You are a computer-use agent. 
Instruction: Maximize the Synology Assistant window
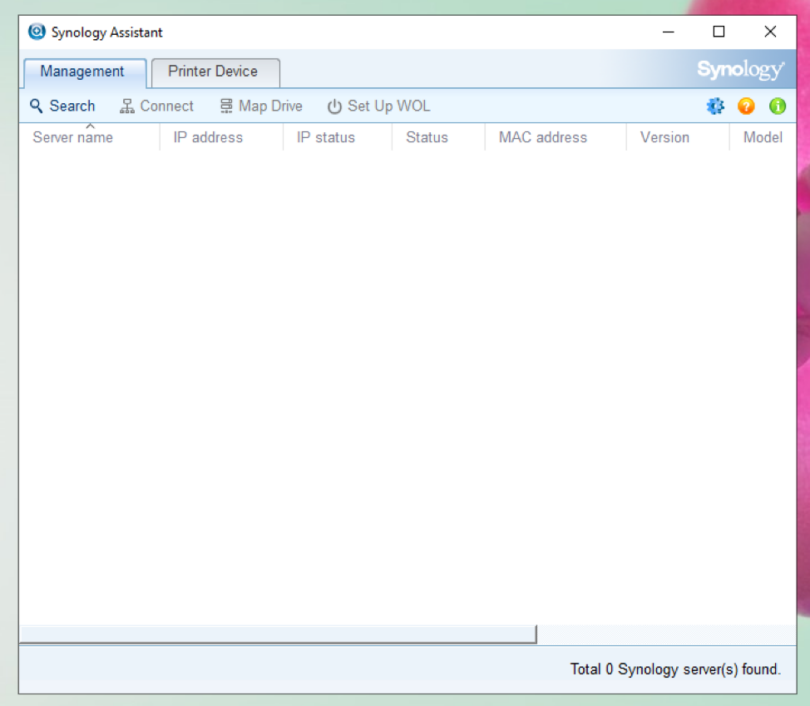coord(719,32)
